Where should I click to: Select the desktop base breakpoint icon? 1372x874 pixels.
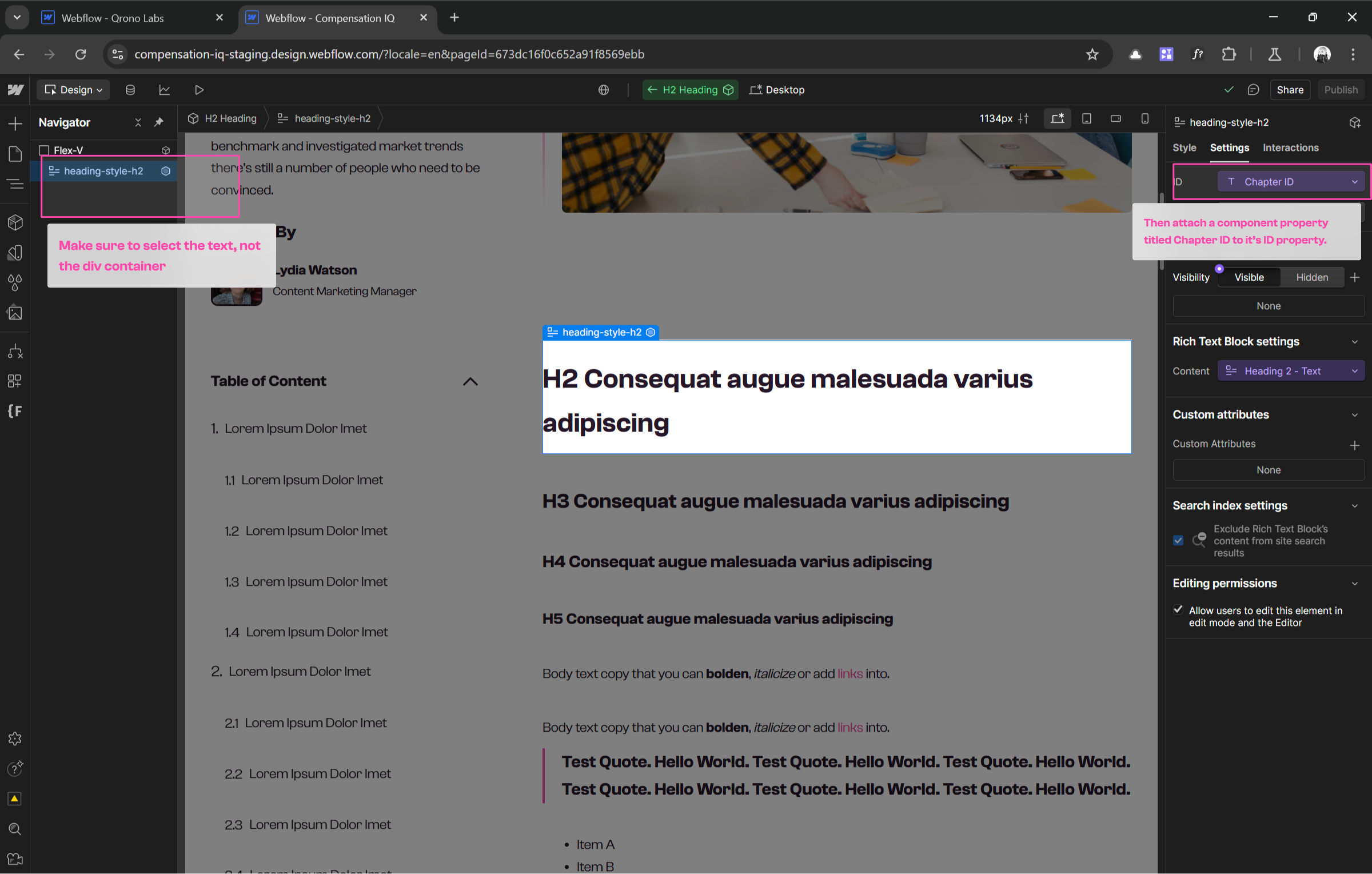(1058, 118)
